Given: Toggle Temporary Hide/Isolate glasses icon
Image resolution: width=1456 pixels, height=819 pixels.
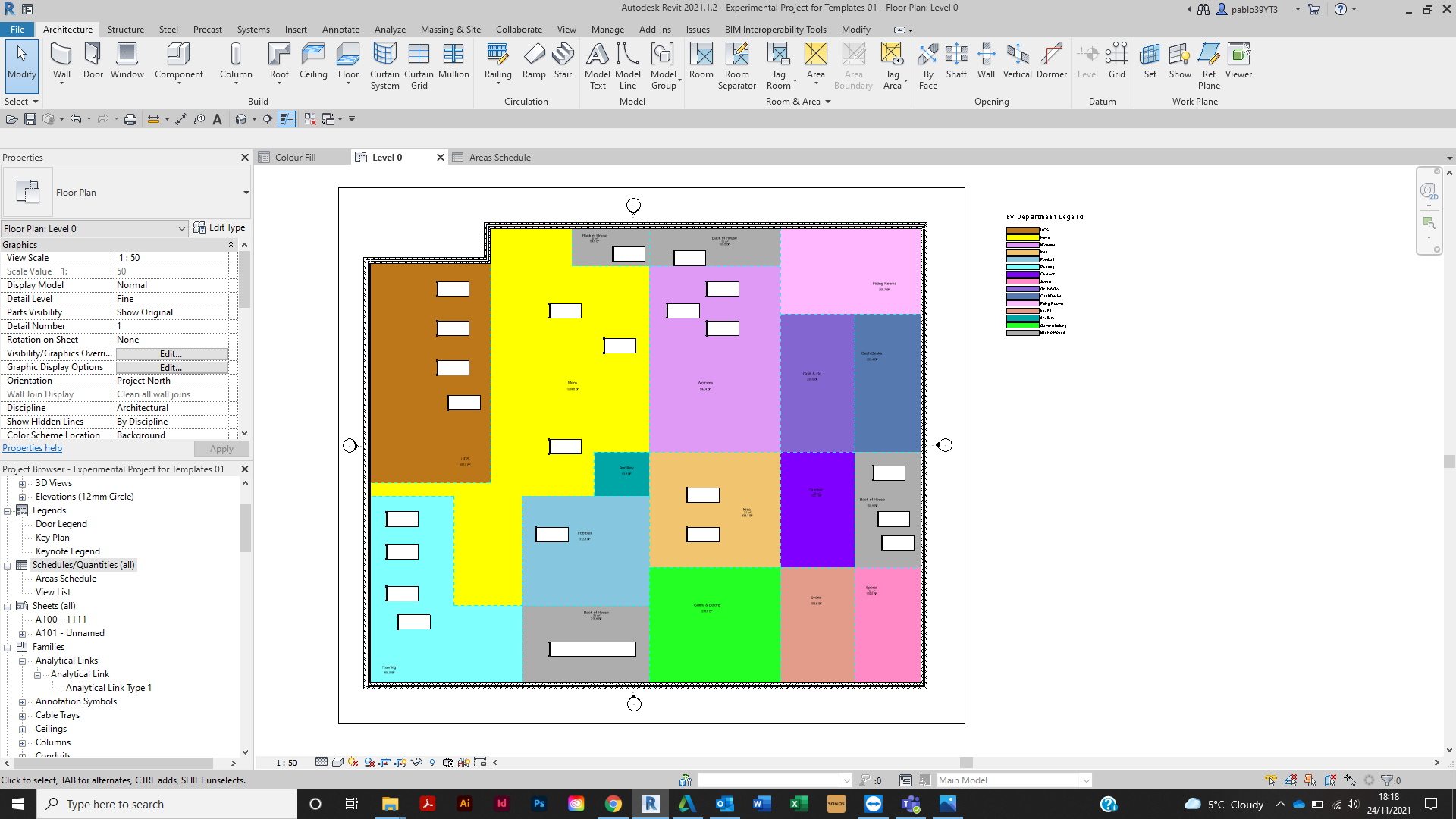Looking at the screenshot, I should [416, 762].
